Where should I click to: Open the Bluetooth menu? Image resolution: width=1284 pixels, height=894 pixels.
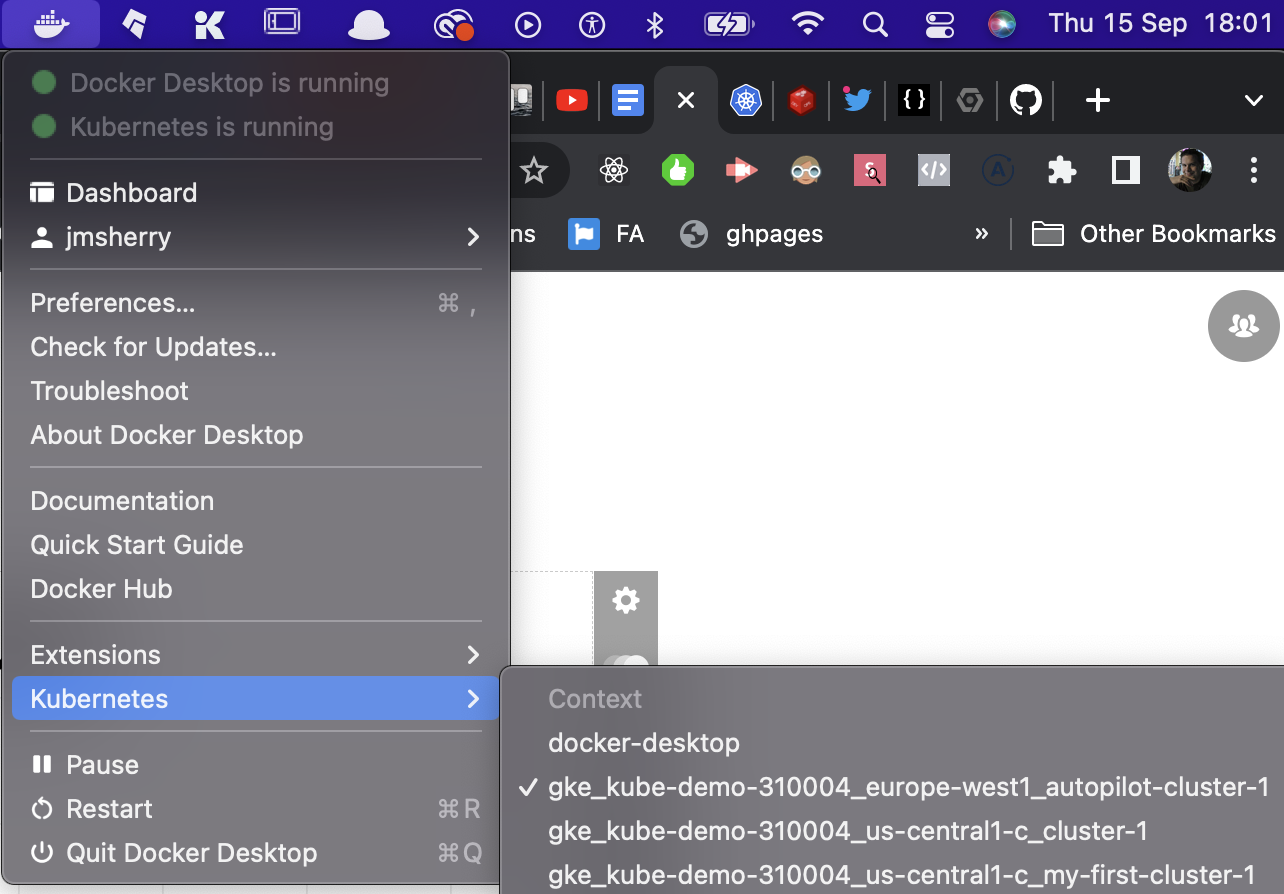(x=655, y=24)
